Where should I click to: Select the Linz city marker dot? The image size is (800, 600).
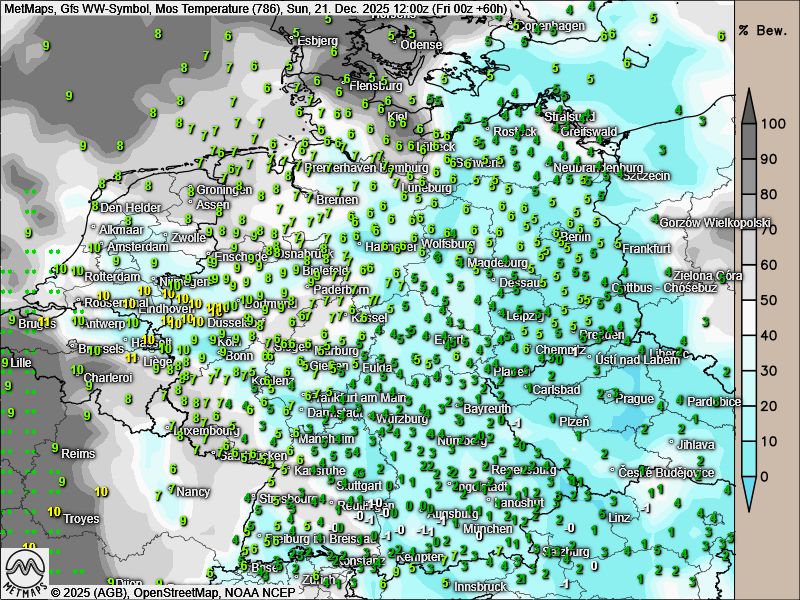604,517
